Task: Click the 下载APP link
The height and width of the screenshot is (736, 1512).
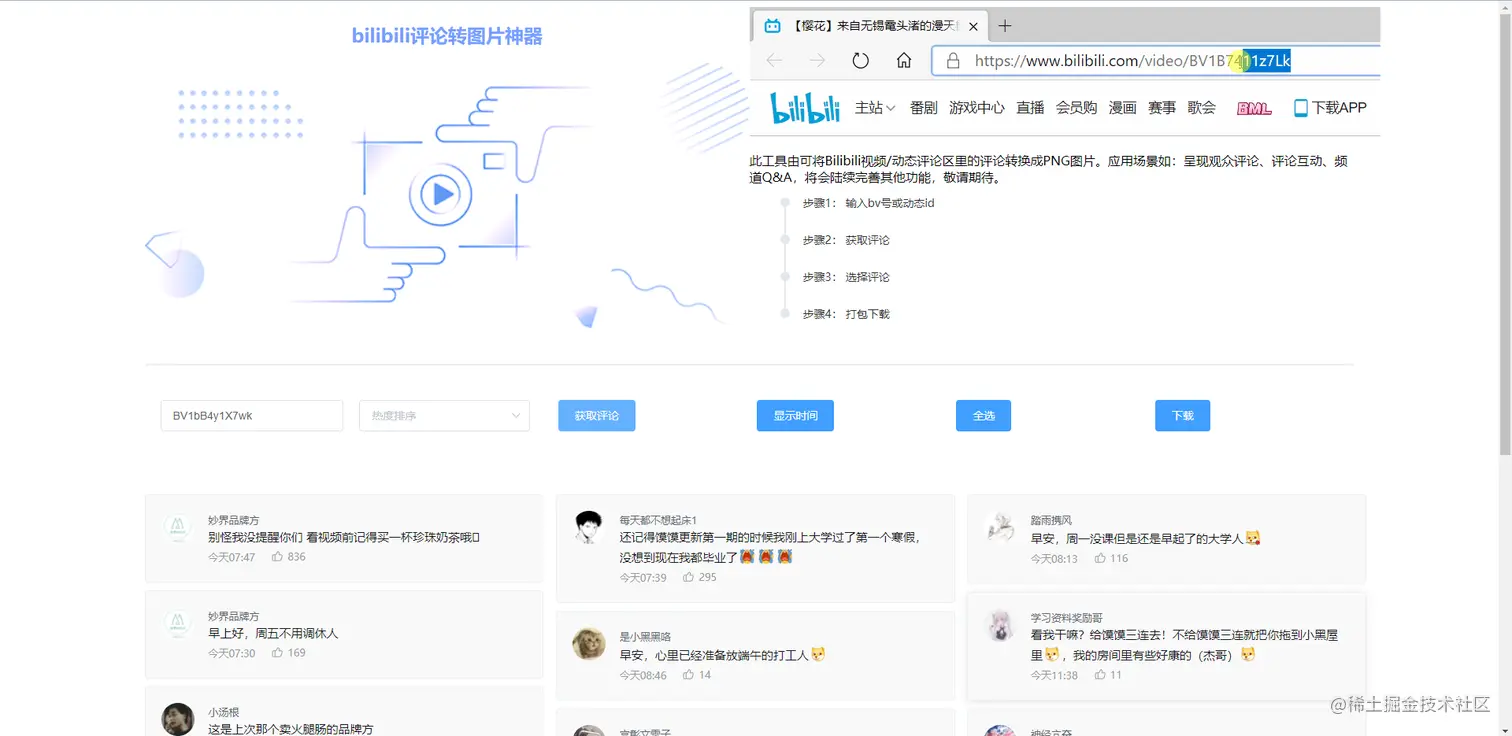Action: tap(1330, 108)
